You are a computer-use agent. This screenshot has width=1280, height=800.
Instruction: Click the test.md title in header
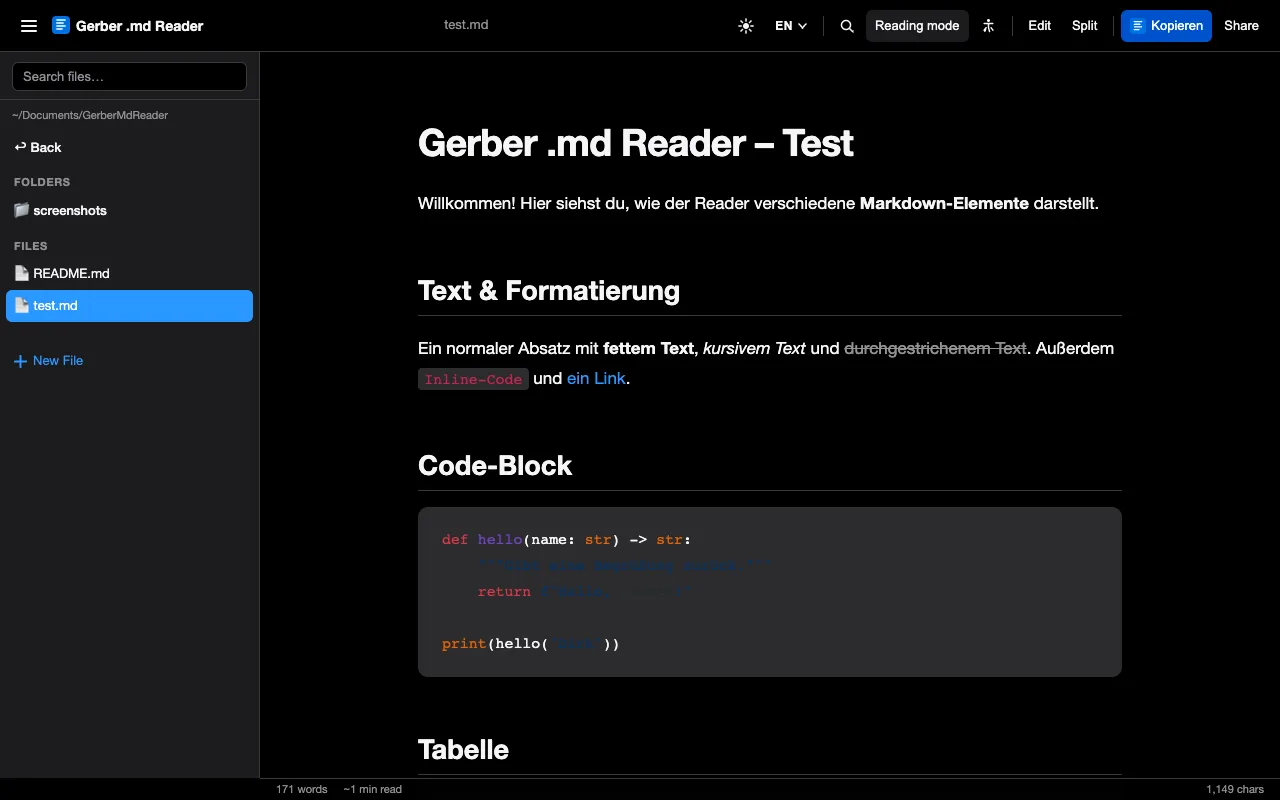[x=466, y=25]
